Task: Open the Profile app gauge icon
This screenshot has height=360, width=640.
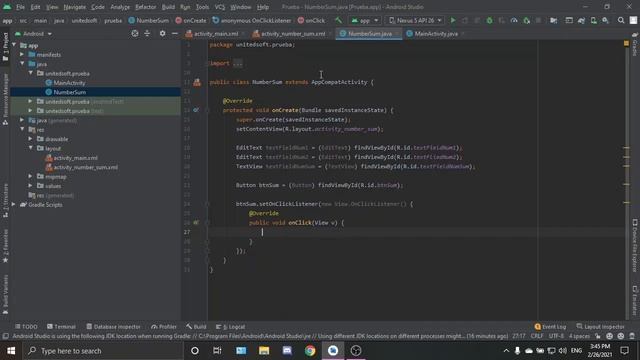Action: point(514,20)
